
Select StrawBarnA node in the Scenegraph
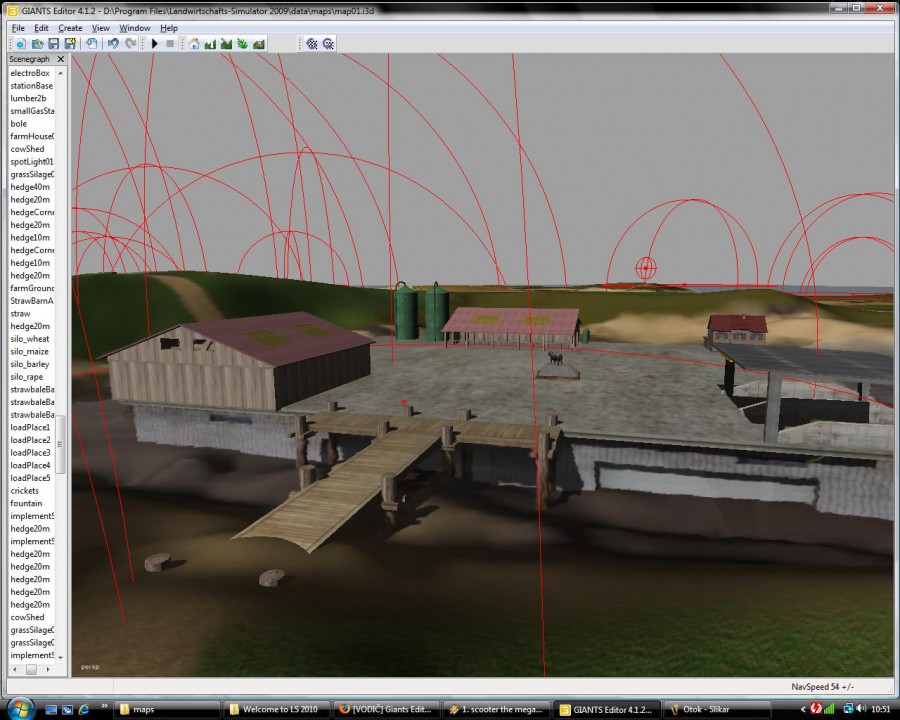click(x=32, y=300)
